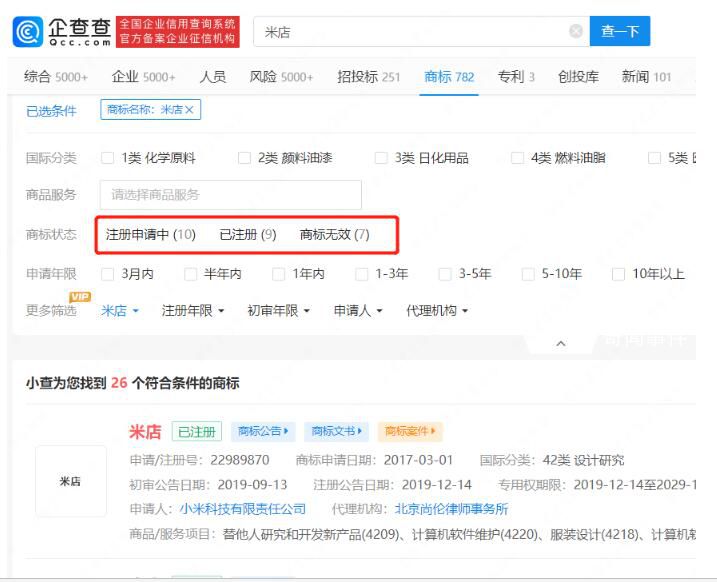The width and height of the screenshot is (717, 582).
Task: Check the 1-3年 checkbox
Action: click(362, 274)
